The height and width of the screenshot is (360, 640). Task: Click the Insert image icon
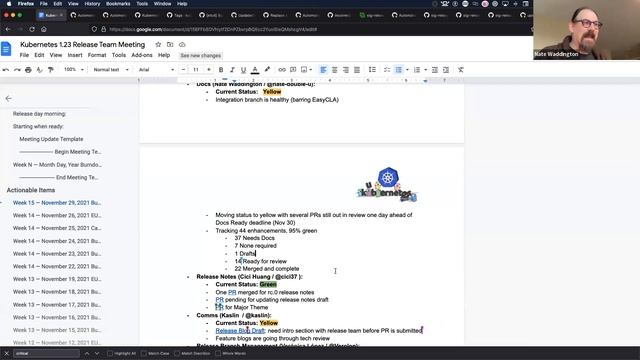(x=304, y=70)
